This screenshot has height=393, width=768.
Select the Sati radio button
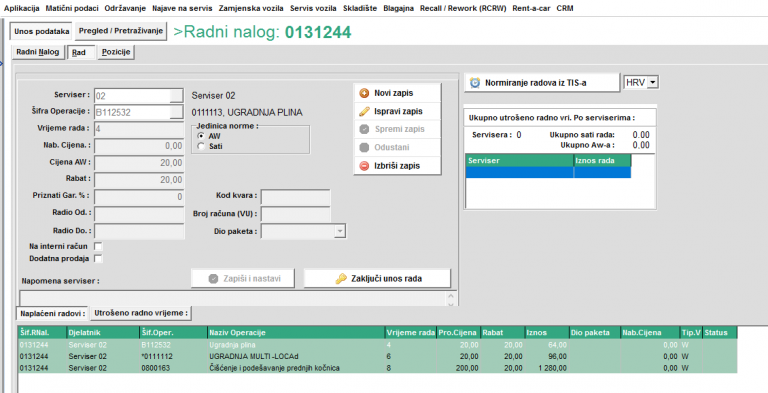point(200,146)
